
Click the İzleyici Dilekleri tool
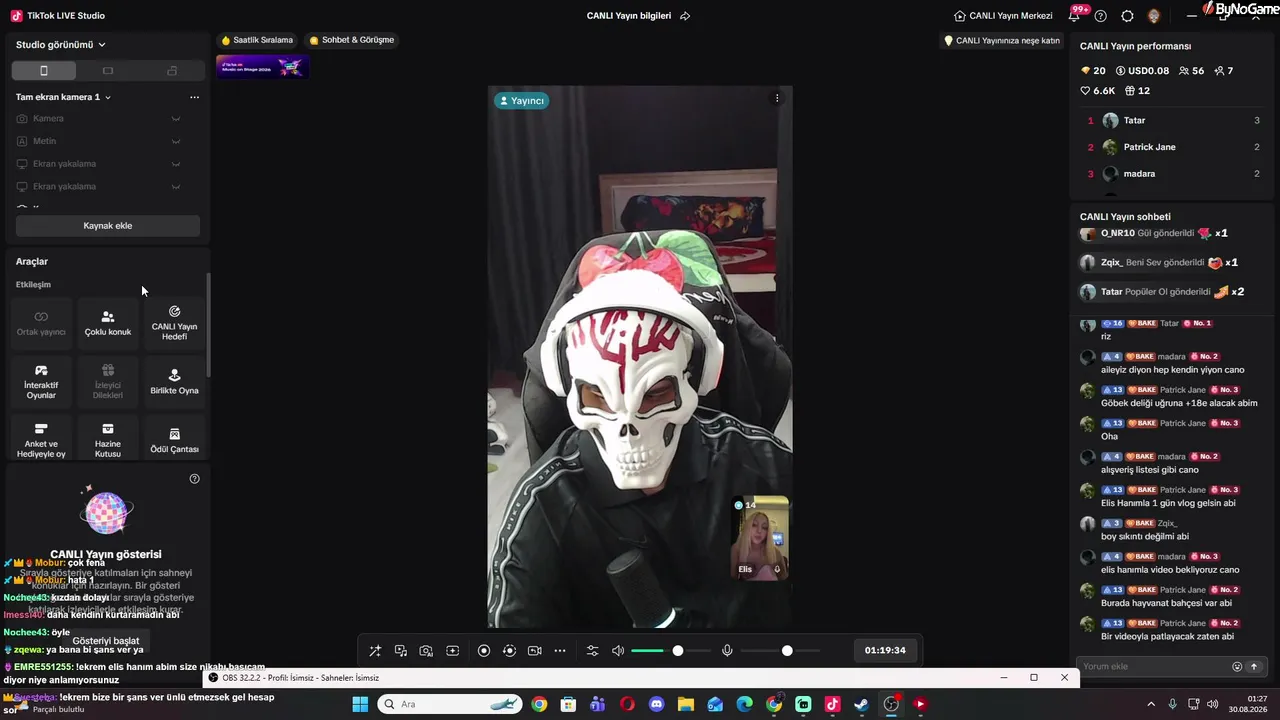pyautogui.click(x=108, y=381)
